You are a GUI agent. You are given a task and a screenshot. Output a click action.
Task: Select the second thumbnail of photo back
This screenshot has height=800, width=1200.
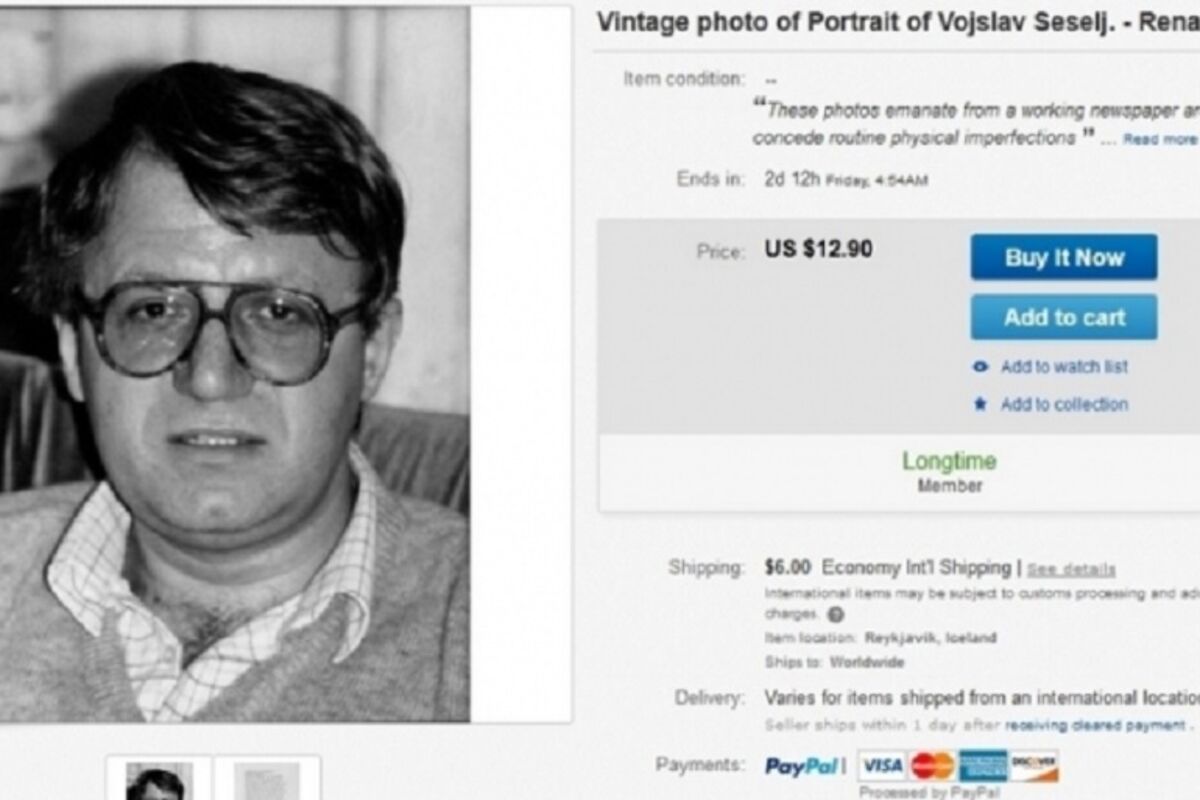[267, 780]
